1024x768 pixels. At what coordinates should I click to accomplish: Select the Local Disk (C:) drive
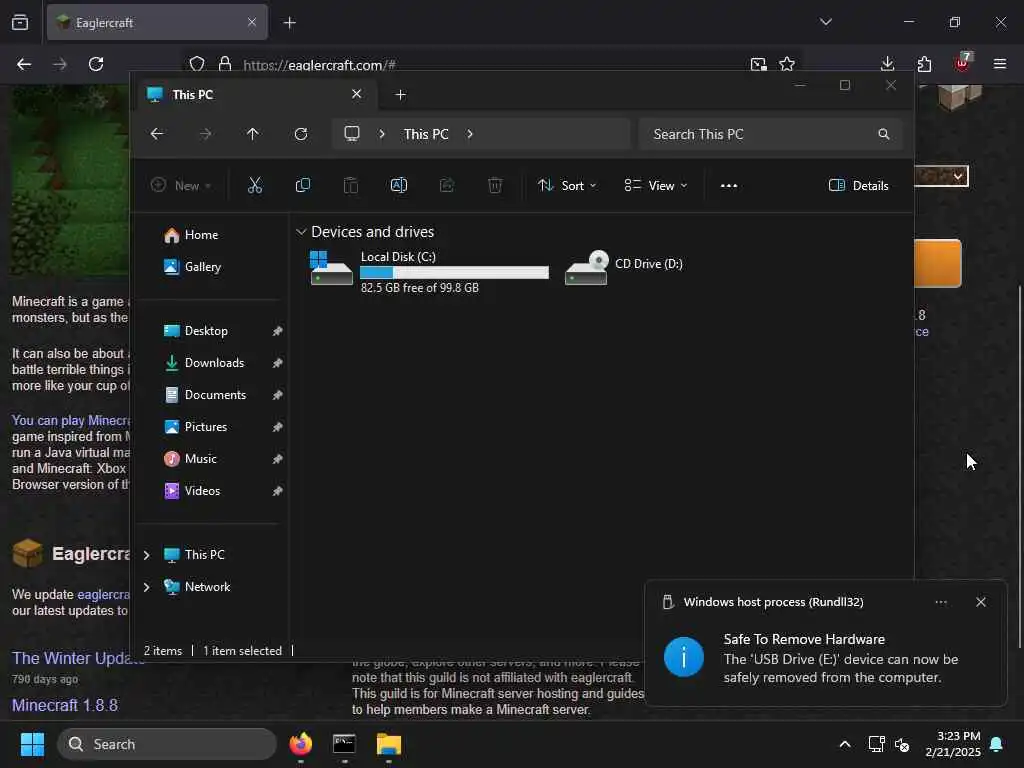pos(428,271)
